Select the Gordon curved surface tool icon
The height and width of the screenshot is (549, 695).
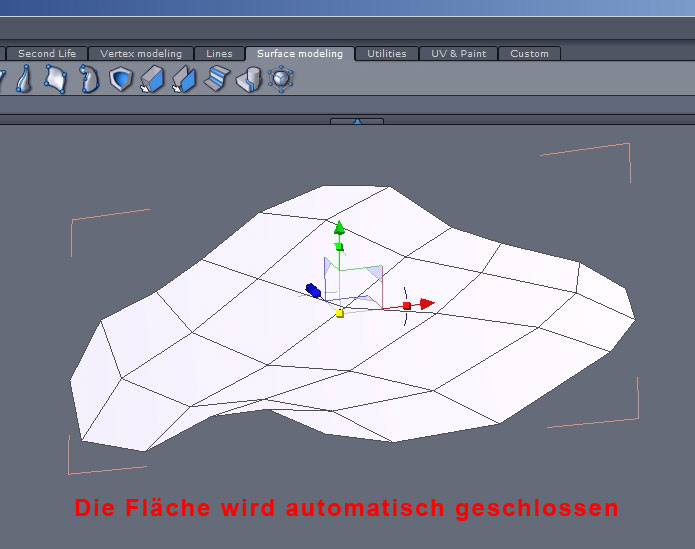click(x=89, y=79)
